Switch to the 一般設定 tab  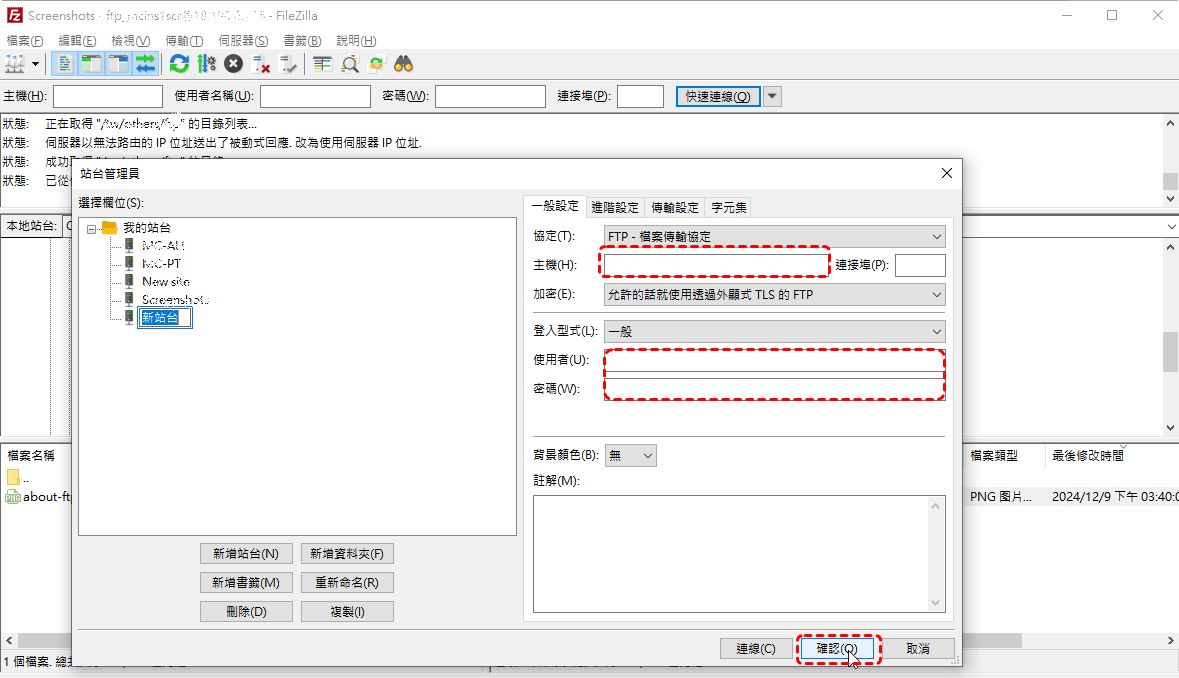(x=555, y=206)
